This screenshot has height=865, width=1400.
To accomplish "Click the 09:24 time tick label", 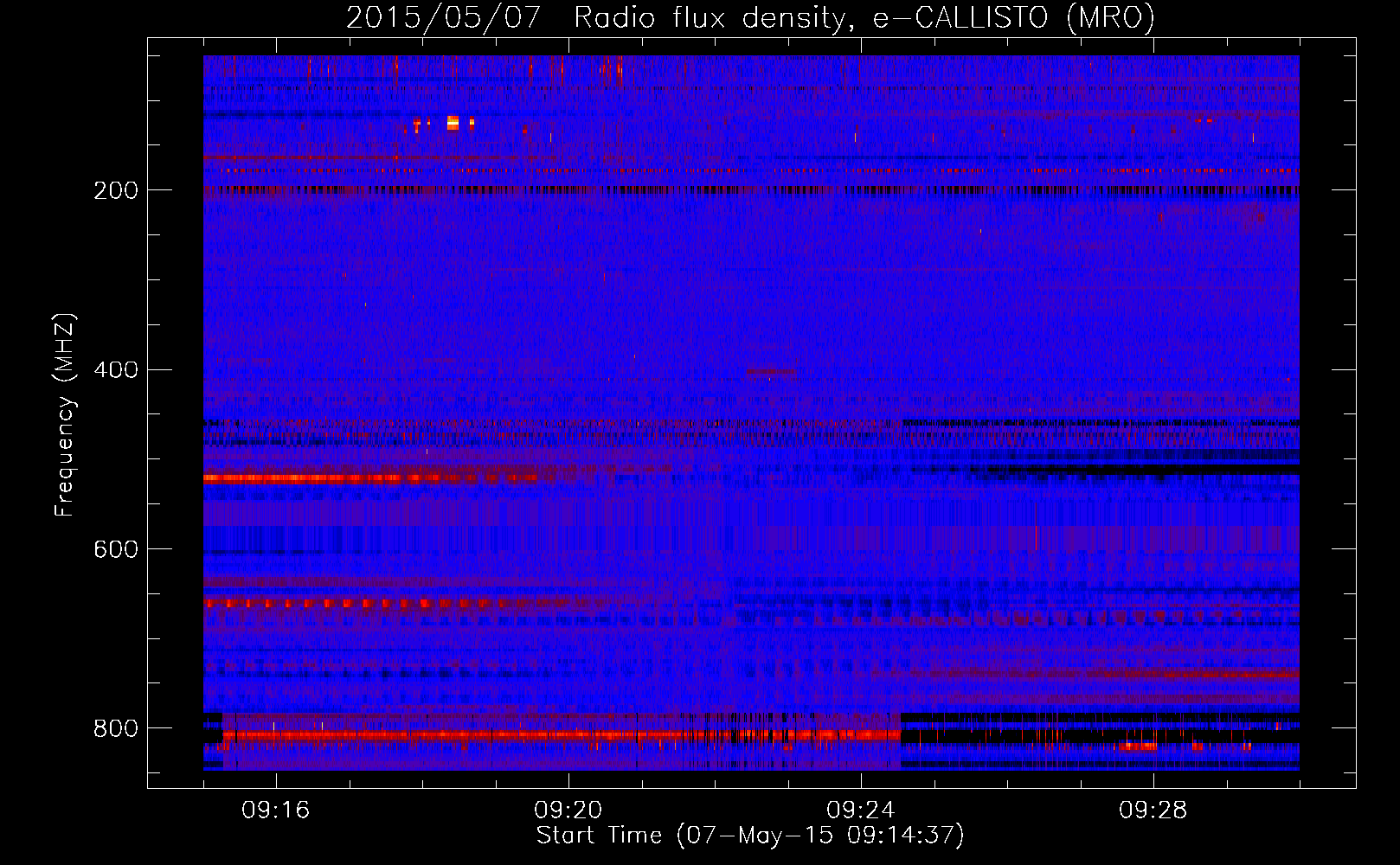I will [861, 811].
